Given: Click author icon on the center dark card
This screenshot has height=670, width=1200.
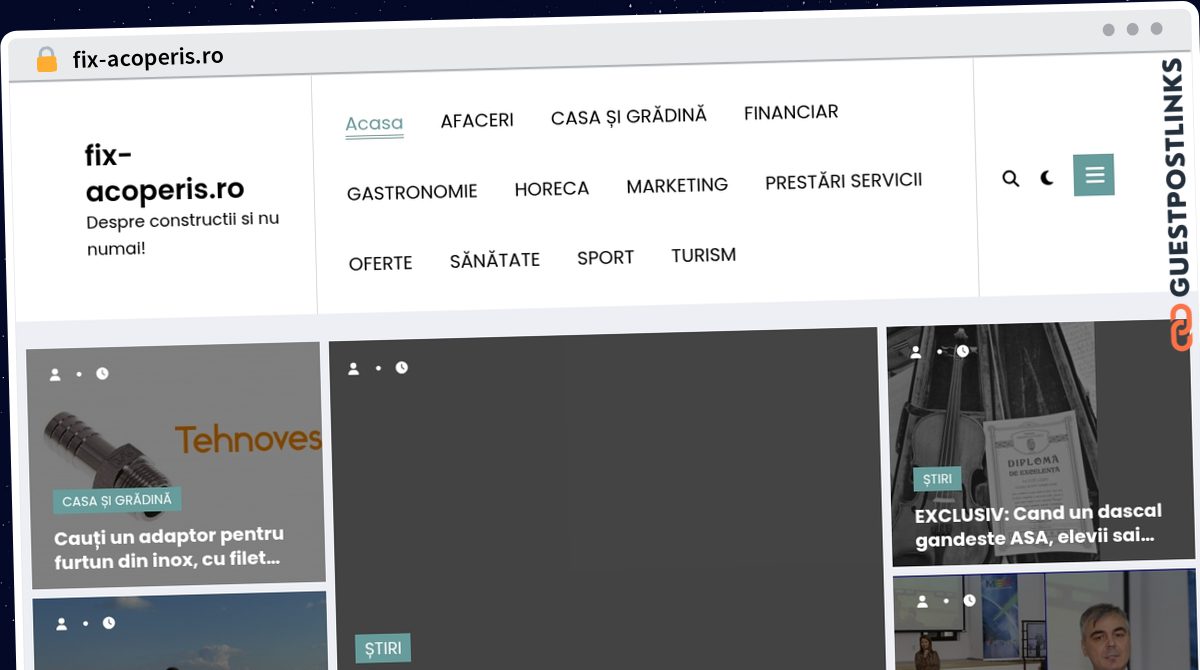Looking at the screenshot, I should (353, 369).
